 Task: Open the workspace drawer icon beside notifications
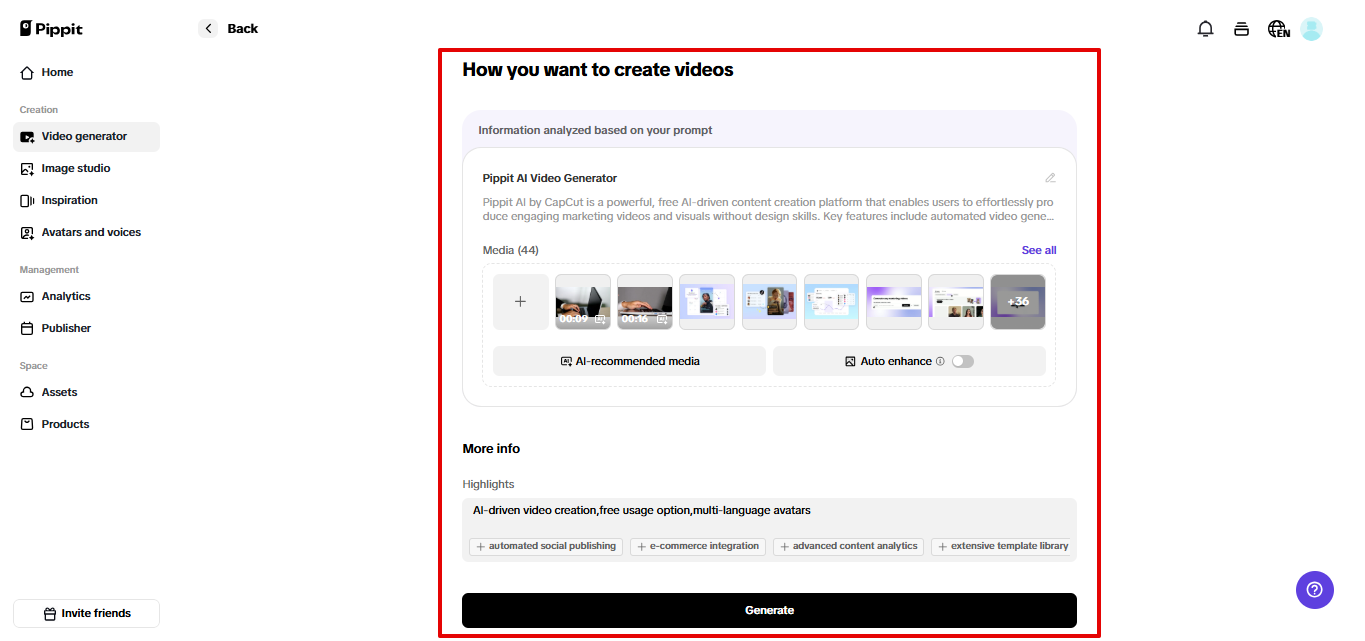click(1241, 28)
